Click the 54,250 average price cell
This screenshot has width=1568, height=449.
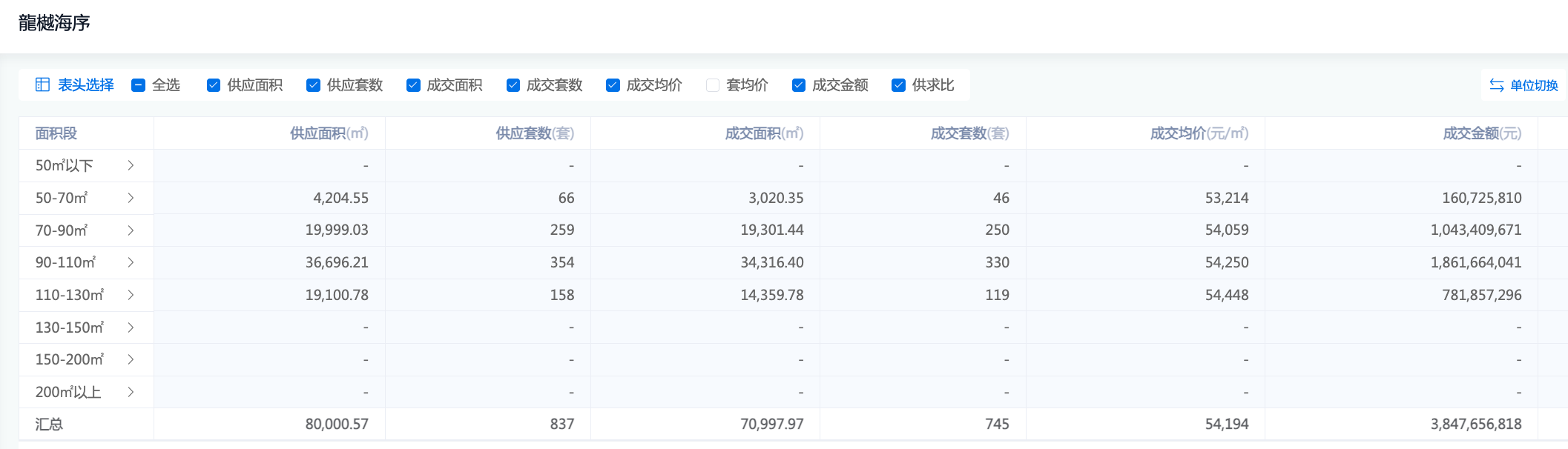tap(1227, 262)
